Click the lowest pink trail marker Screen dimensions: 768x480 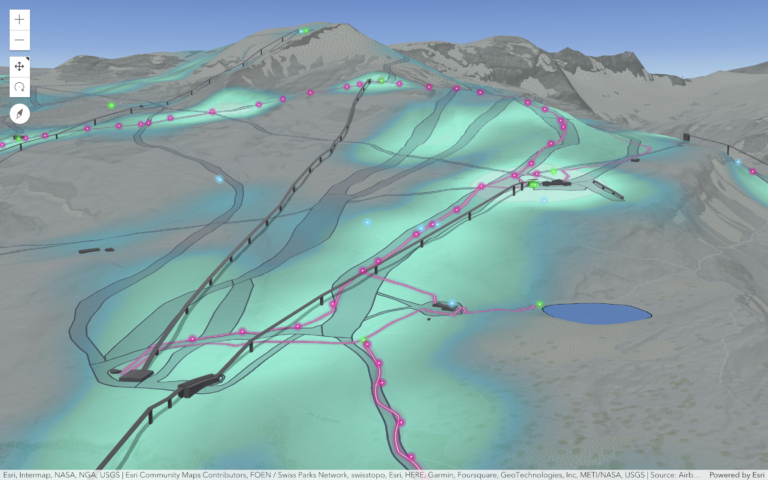pos(410,457)
